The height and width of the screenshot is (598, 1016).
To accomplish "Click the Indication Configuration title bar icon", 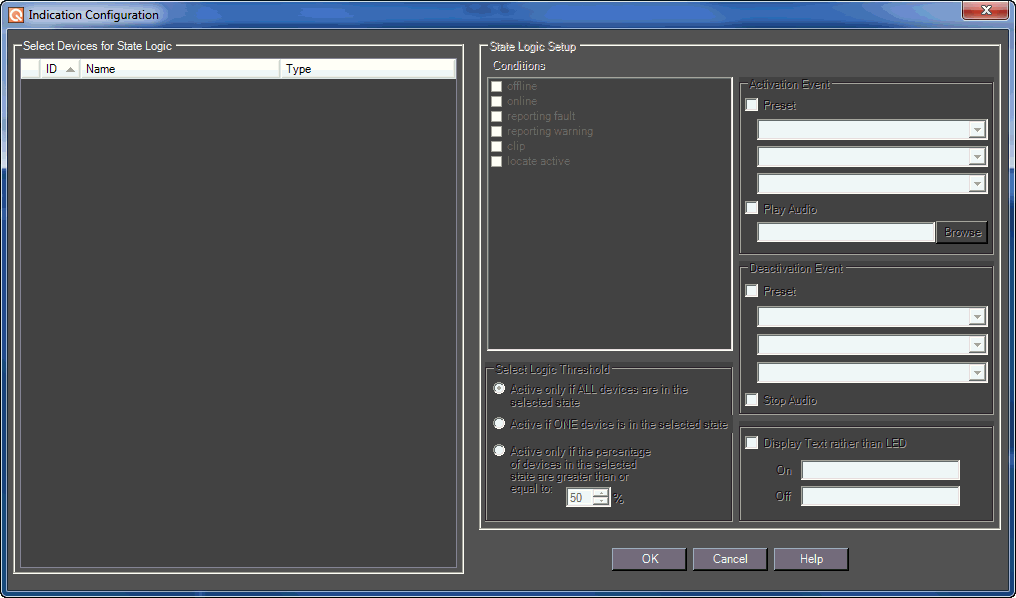I will coord(16,15).
